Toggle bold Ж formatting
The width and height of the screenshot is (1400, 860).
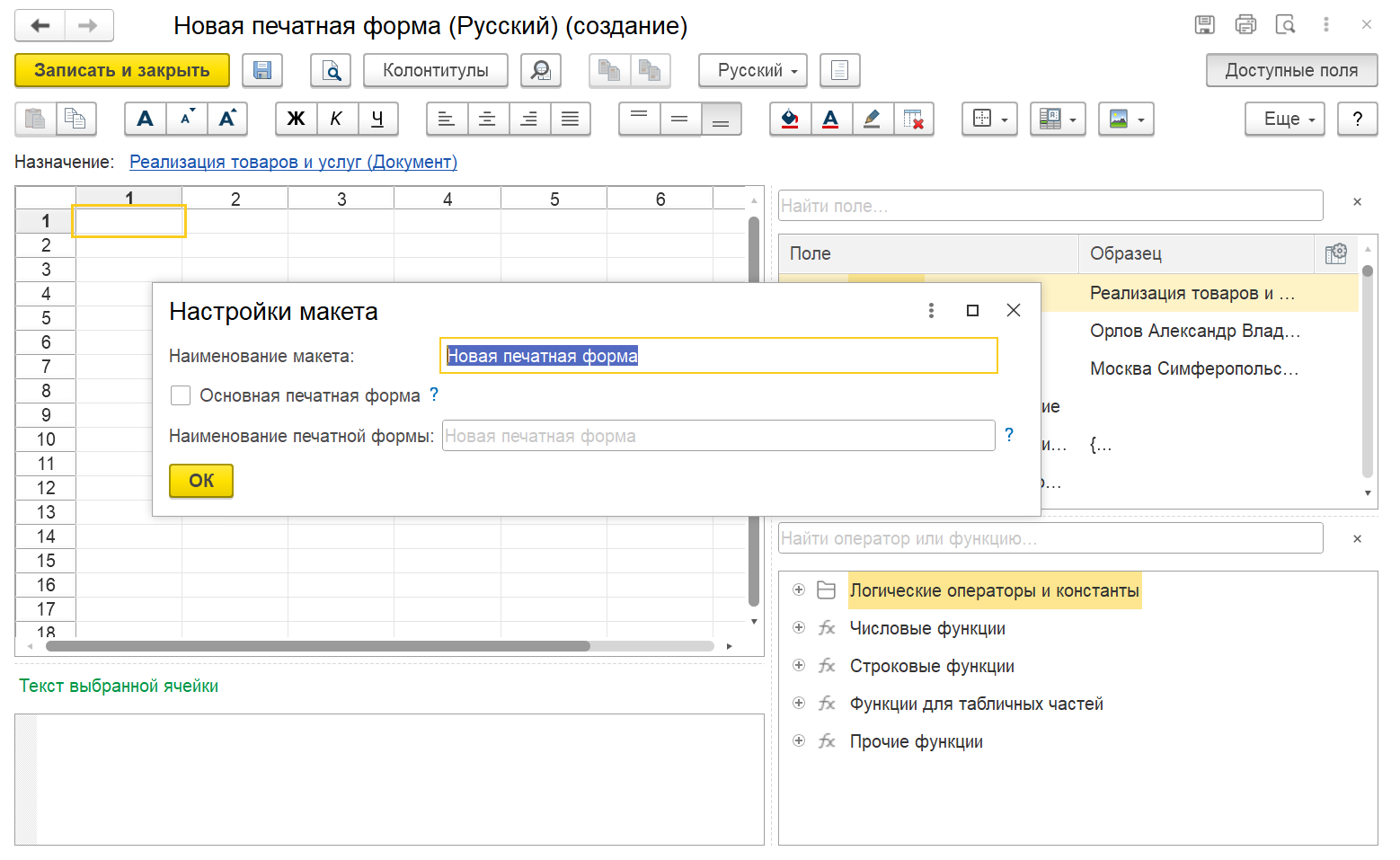tap(296, 119)
